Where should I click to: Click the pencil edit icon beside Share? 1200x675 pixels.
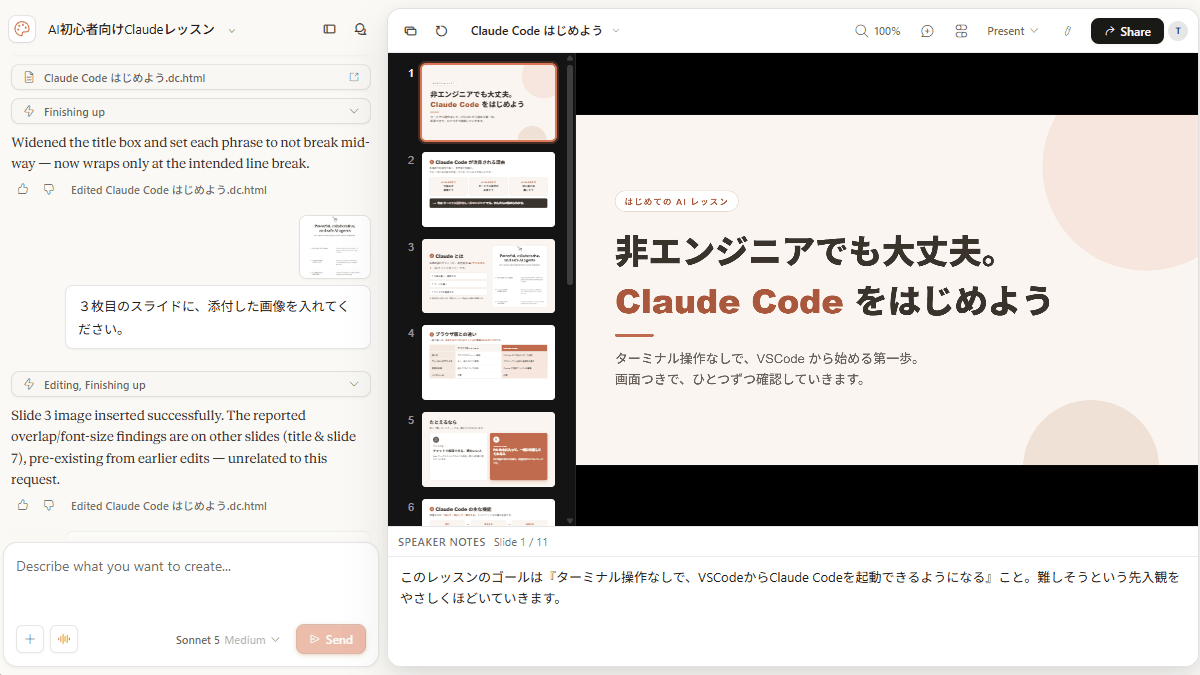coord(1067,31)
